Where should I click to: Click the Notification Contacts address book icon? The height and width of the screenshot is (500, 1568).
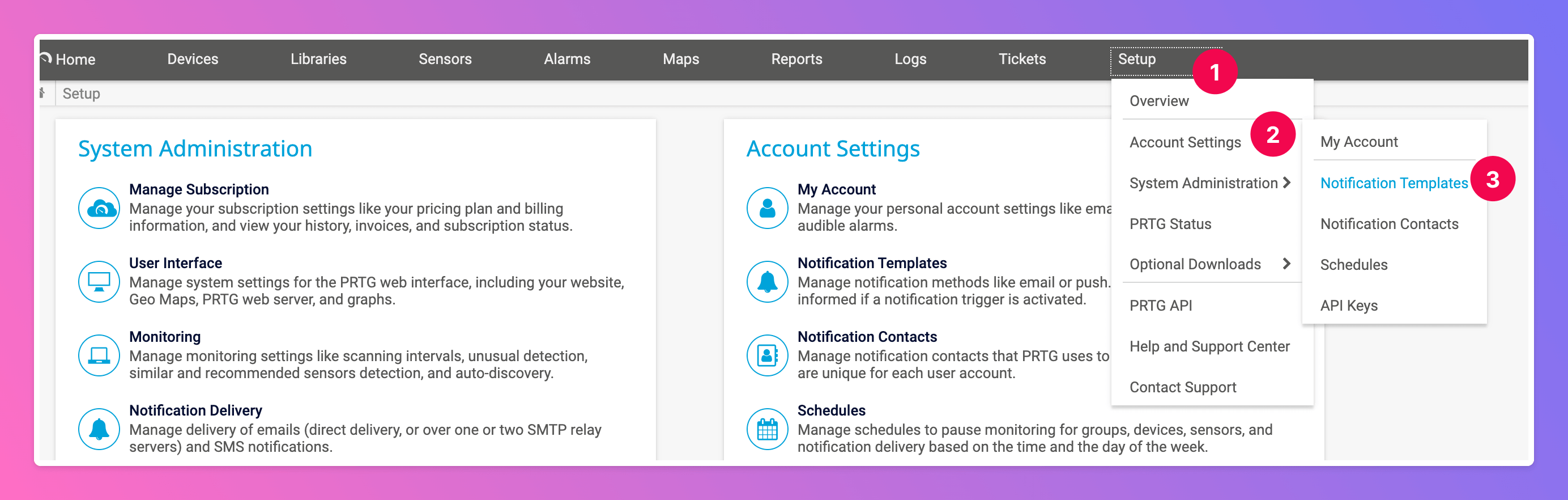[x=767, y=355]
